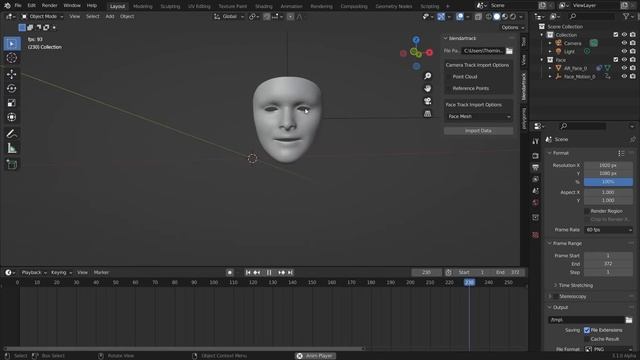This screenshot has height=360, width=640.
Task: Activate the Scale tool
Action: pos(12,103)
